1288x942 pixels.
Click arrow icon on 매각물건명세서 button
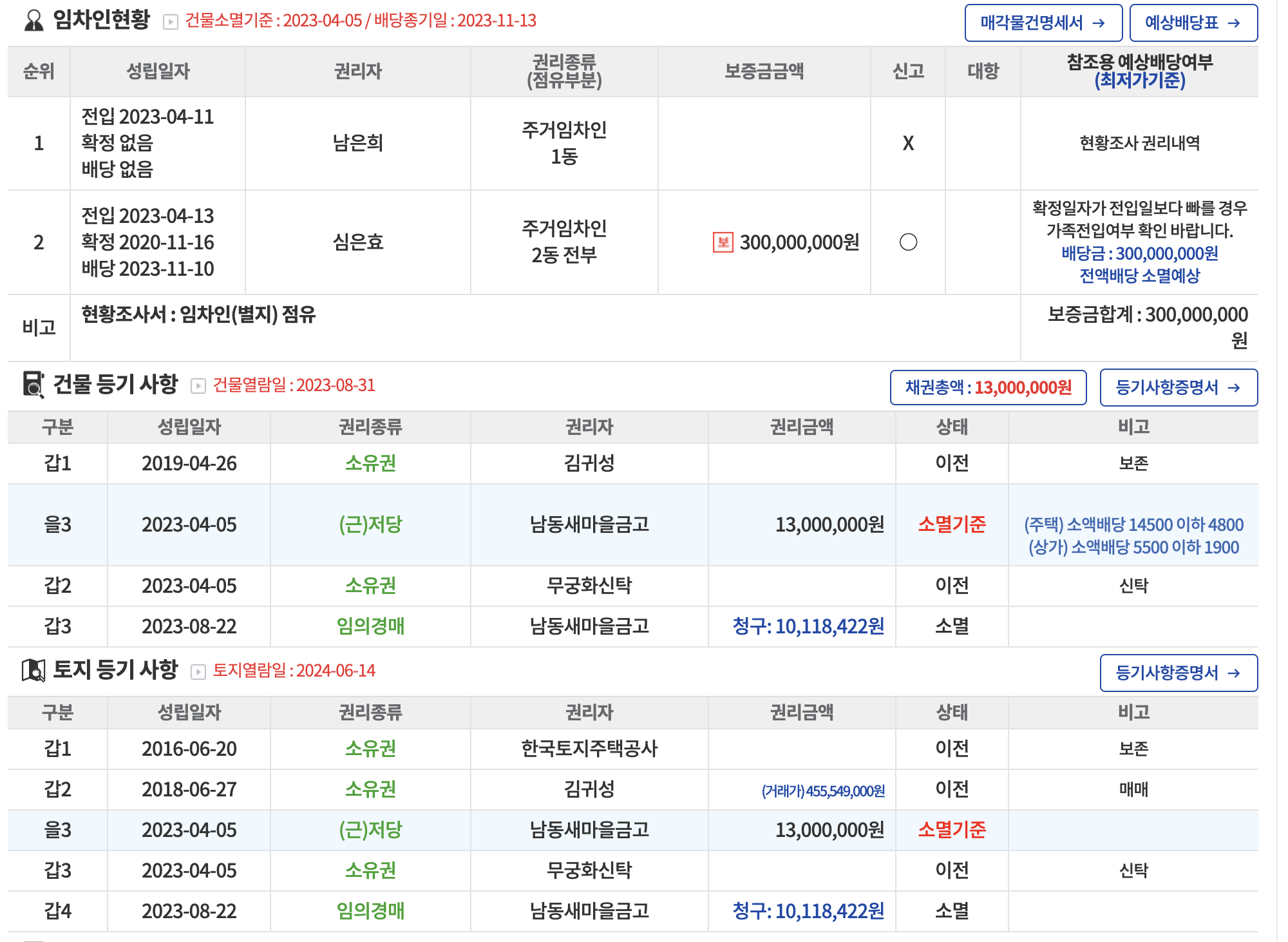[1099, 23]
